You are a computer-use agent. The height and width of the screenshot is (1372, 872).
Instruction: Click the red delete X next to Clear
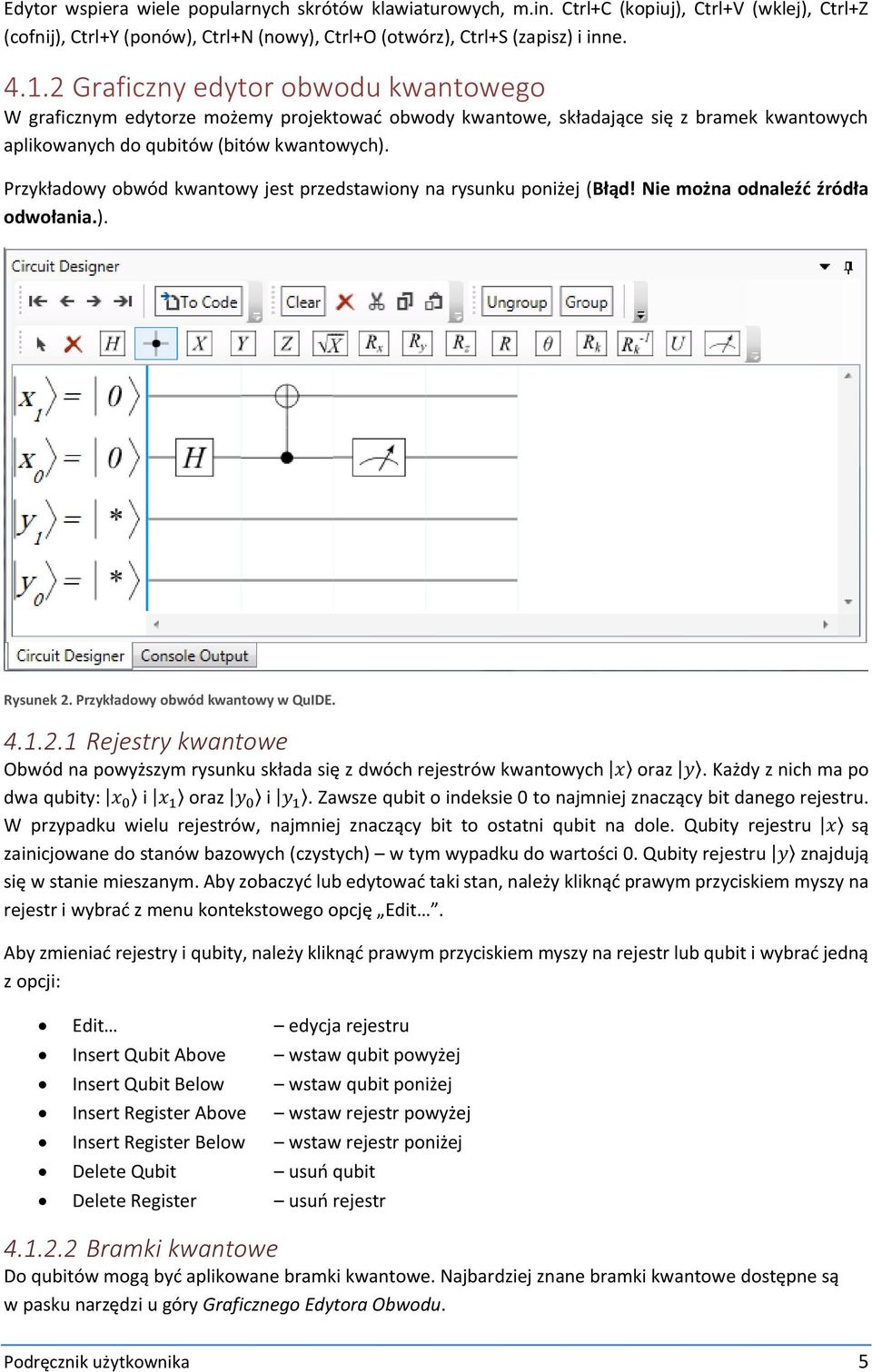pos(345,301)
